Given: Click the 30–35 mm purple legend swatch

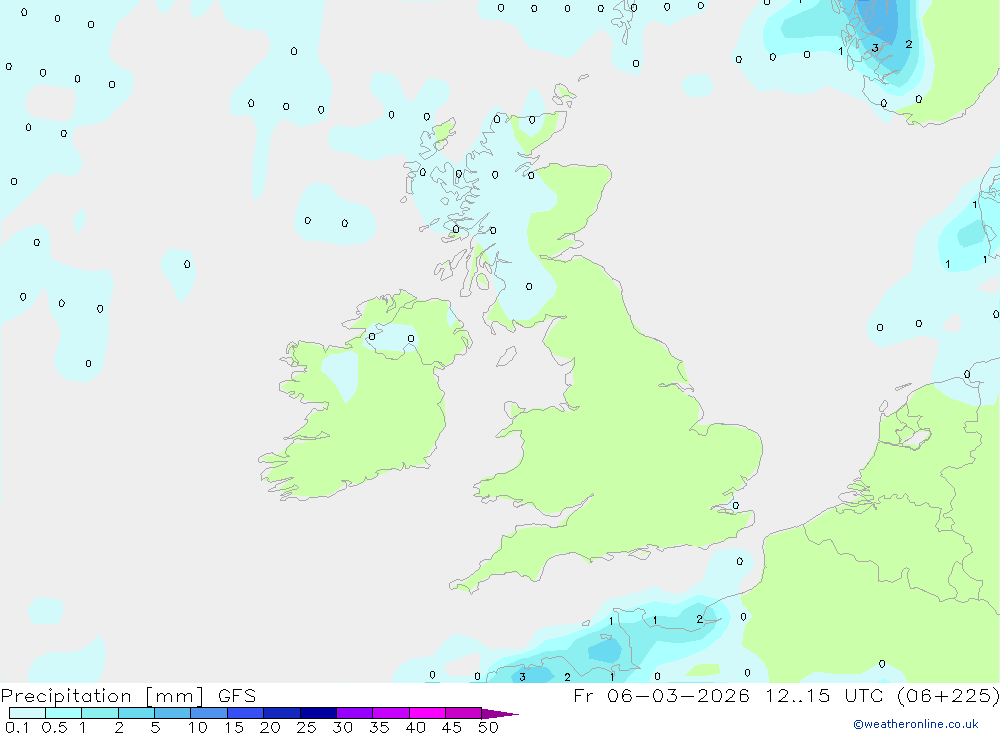Looking at the screenshot, I should (x=354, y=713).
